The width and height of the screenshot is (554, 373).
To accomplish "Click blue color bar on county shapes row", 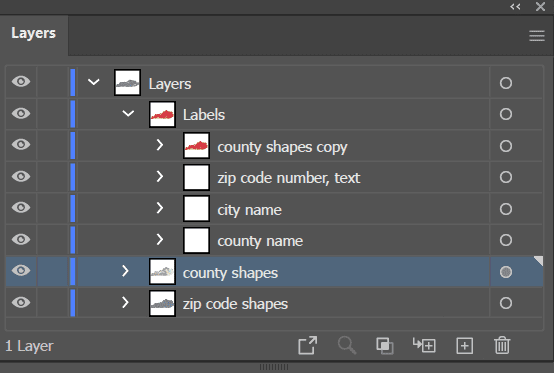I will pyautogui.click(x=73, y=271).
